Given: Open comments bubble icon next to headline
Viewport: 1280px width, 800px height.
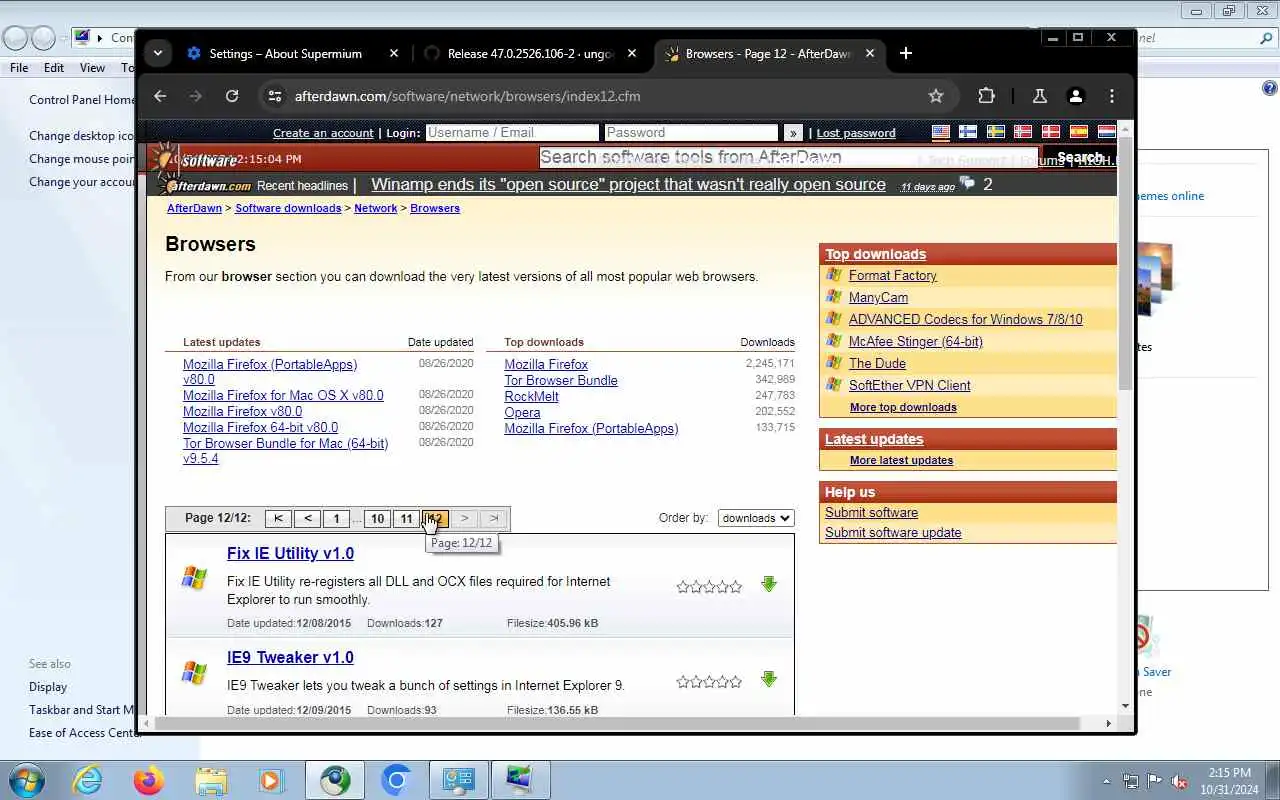Looking at the screenshot, I should click(967, 184).
